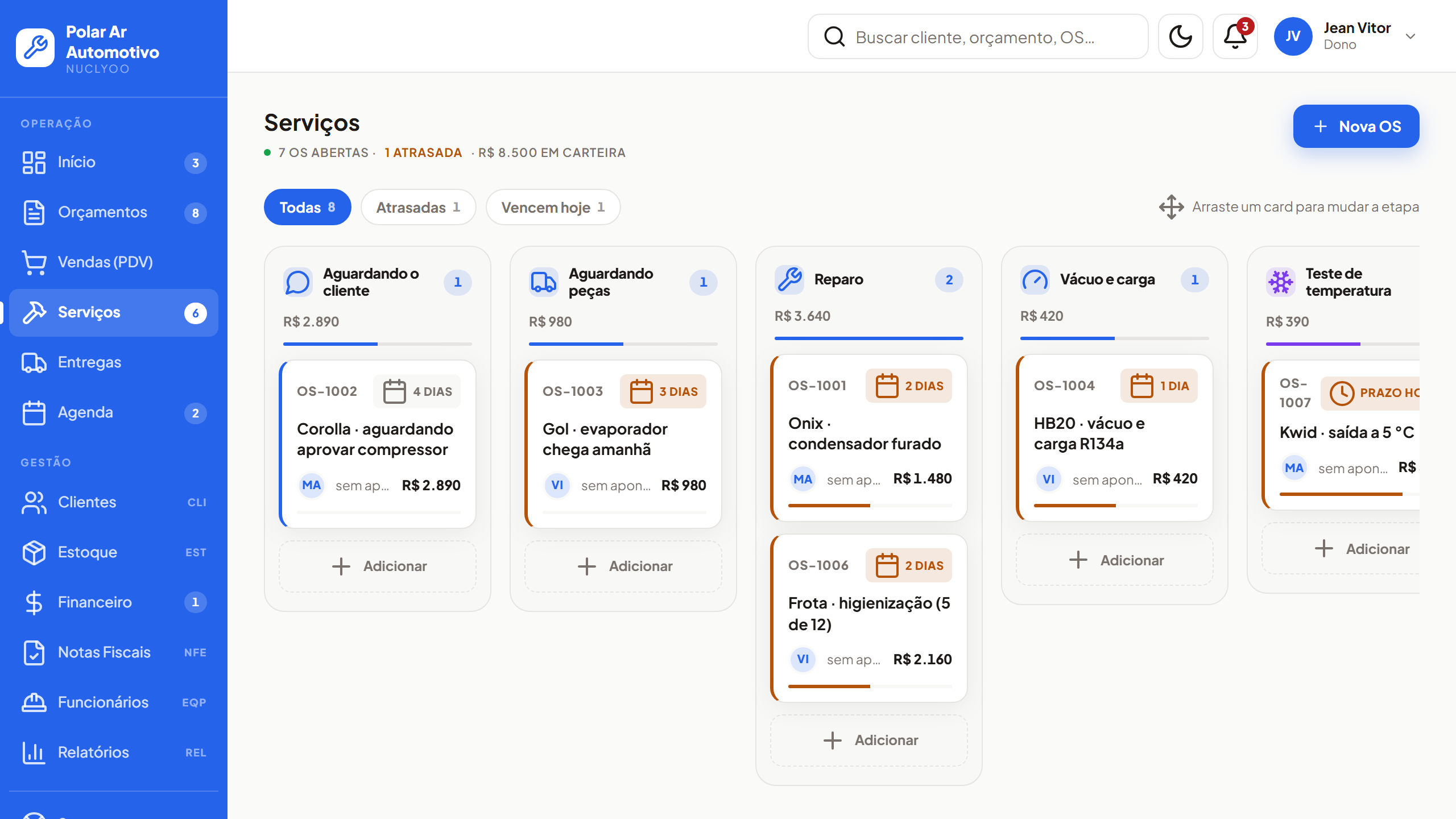The height and width of the screenshot is (819, 1456).
Task: Click the search magnifier icon
Action: [834, 36]
